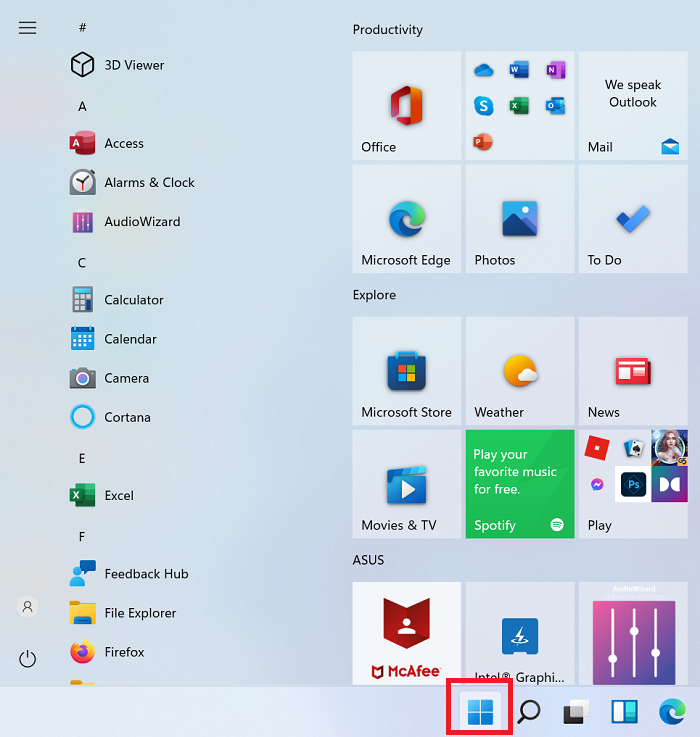This screenshot has height=737, width=700.
Task: Click the Windows Start button in taskbar
Action: pyautogui.click(x=480, y=712)
